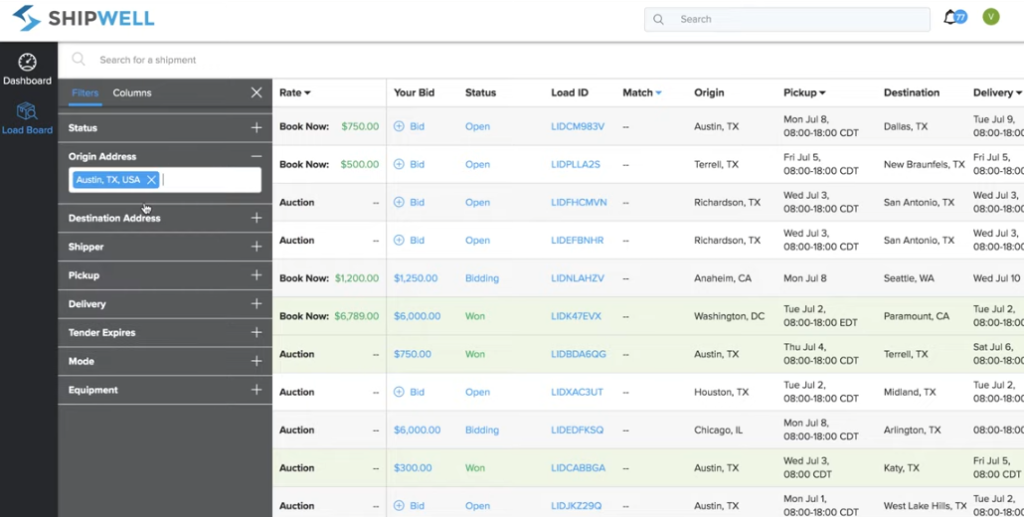Expand the Status filter section

256,128
